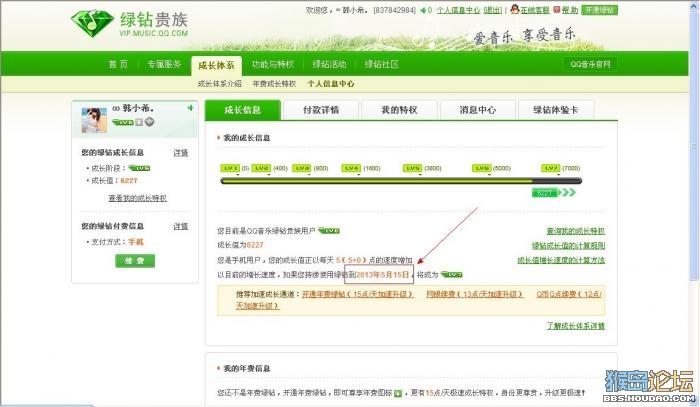The height and width of the screenshot is (407, 700).
Task: Go to QQ音乐官网 button
Action: tap(590, 64)
